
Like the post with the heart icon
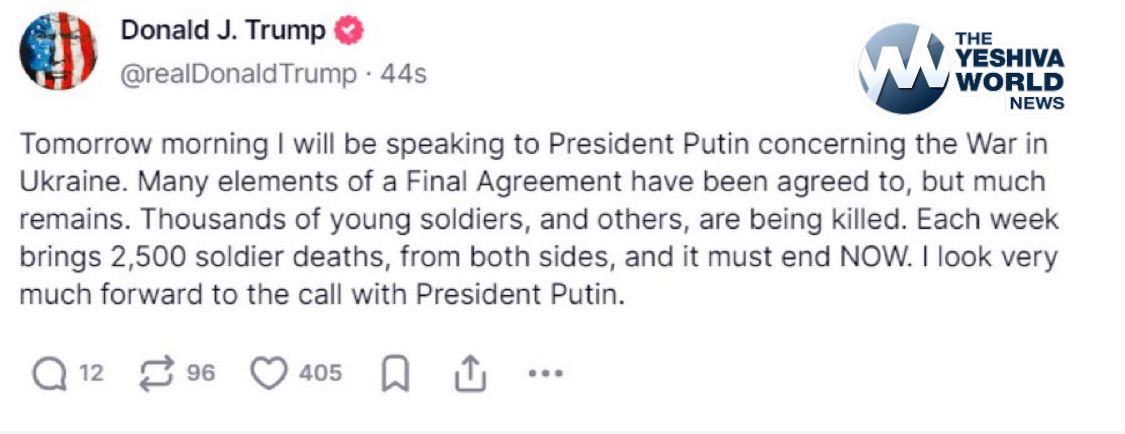click(x=268, y=375)
